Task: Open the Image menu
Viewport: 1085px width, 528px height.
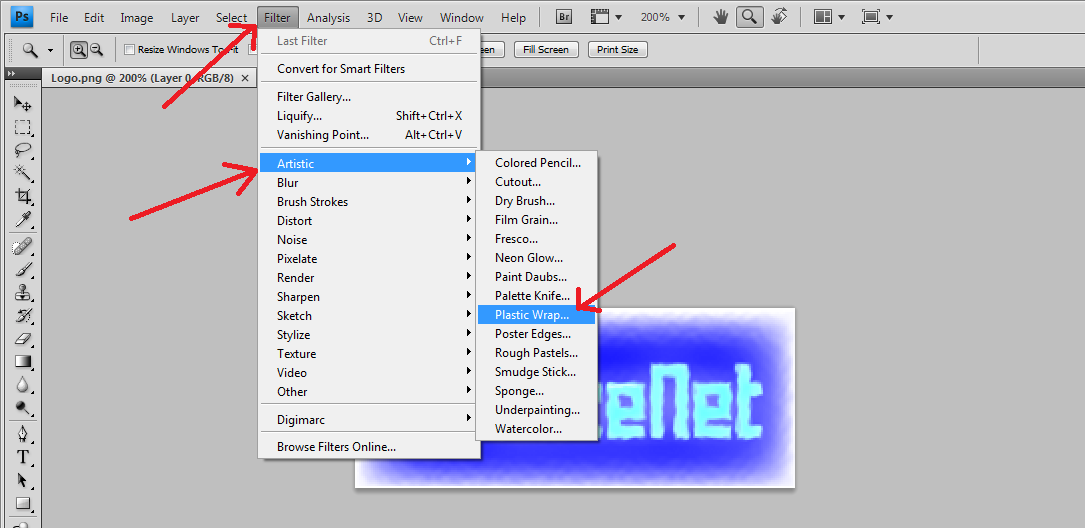Action: point(136,18)
